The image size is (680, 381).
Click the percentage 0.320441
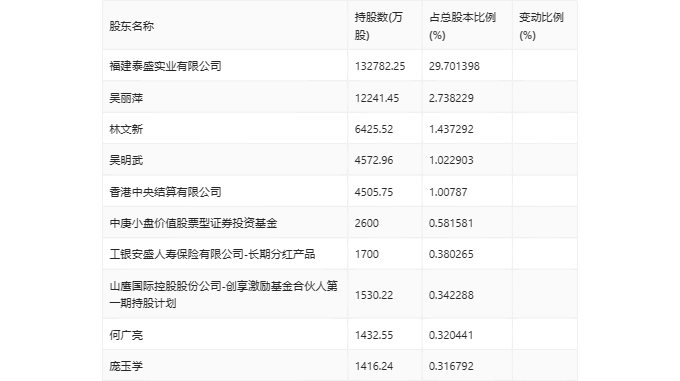[x=451, y=335]
